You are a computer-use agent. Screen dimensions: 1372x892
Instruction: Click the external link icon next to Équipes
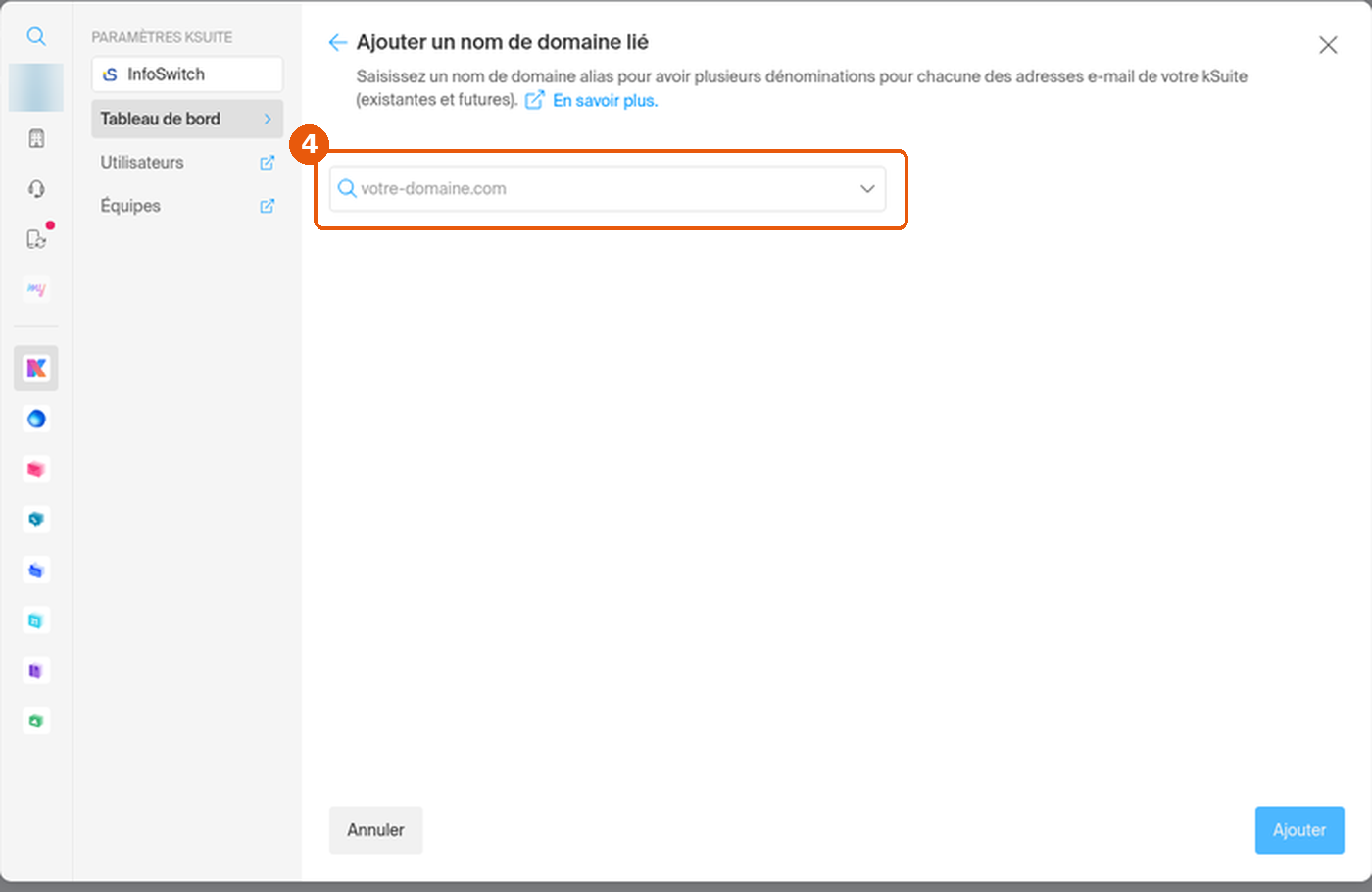pyautogui.click(x=267, y=206)
